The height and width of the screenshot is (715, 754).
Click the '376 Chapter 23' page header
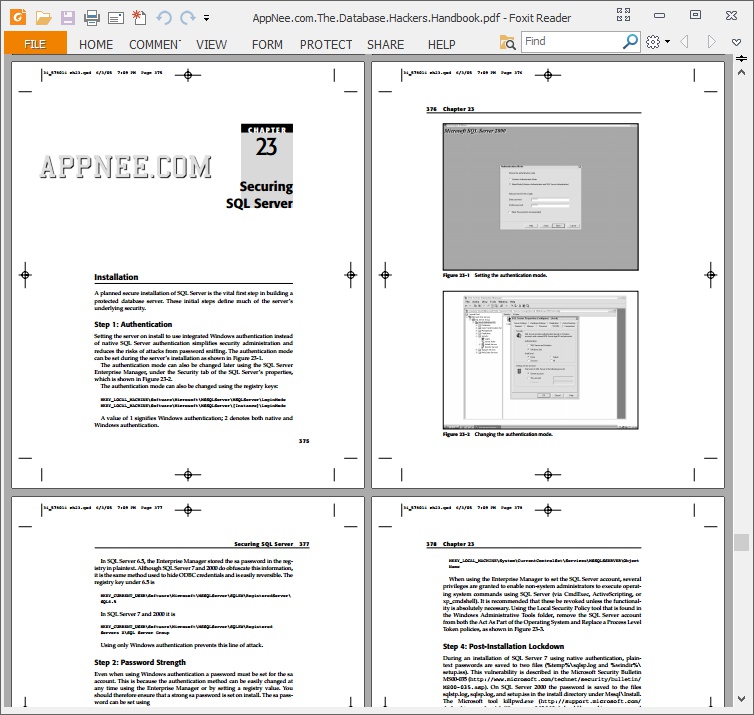(x=450, y=109)
